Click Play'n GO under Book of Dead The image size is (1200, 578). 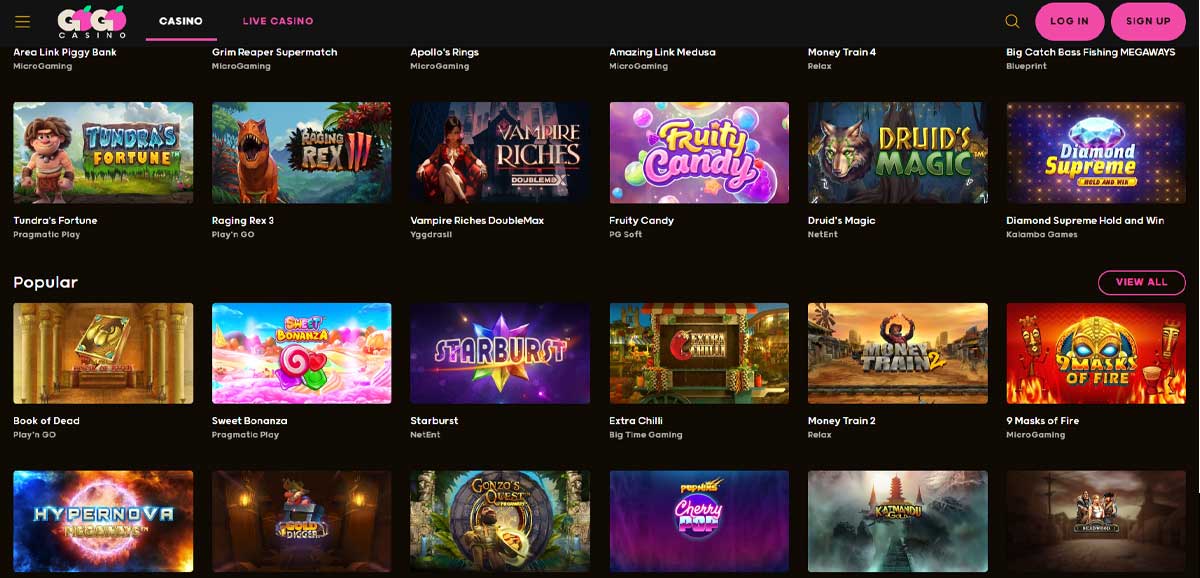(x=34, y=435)
